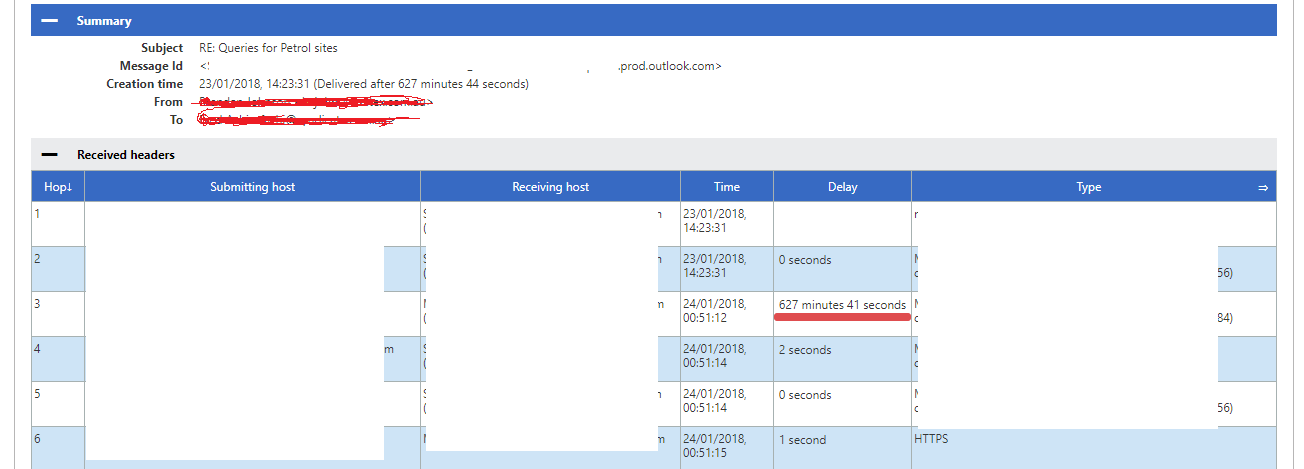Click hop number 2 cell
The height and width of the screenshot is (469, 1304).
(58, 269)
